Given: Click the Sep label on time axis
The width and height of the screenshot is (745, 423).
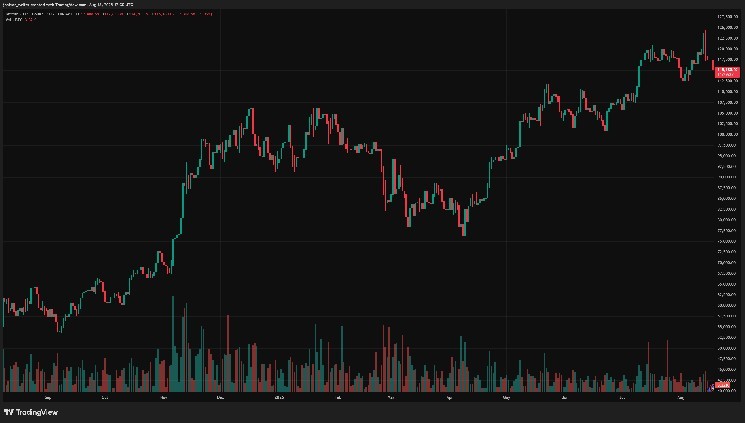Looking at the screenshot, I should [47, 397].
